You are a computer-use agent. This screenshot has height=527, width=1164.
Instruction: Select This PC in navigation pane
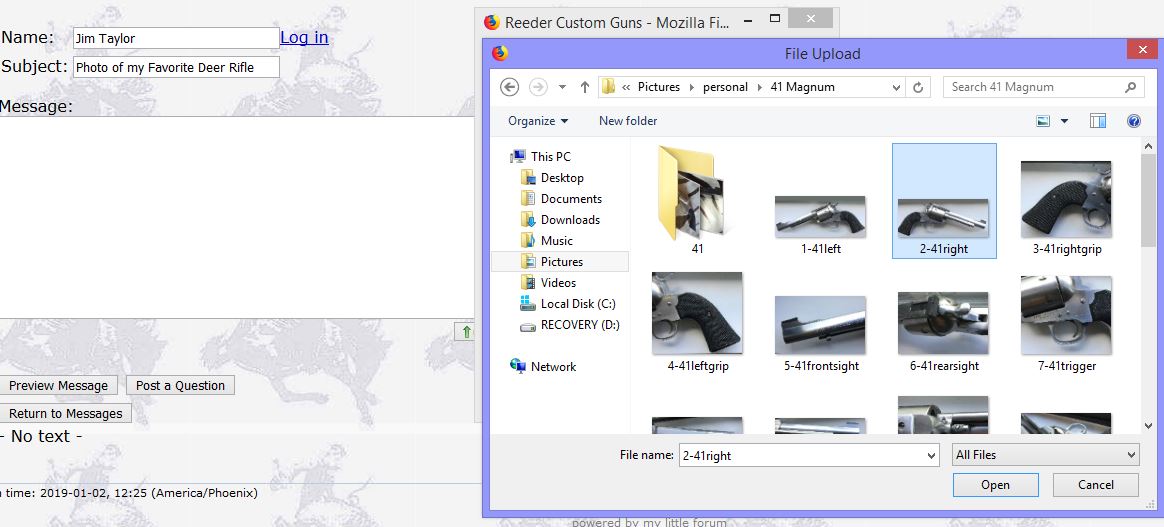click(x=540, y=157)
